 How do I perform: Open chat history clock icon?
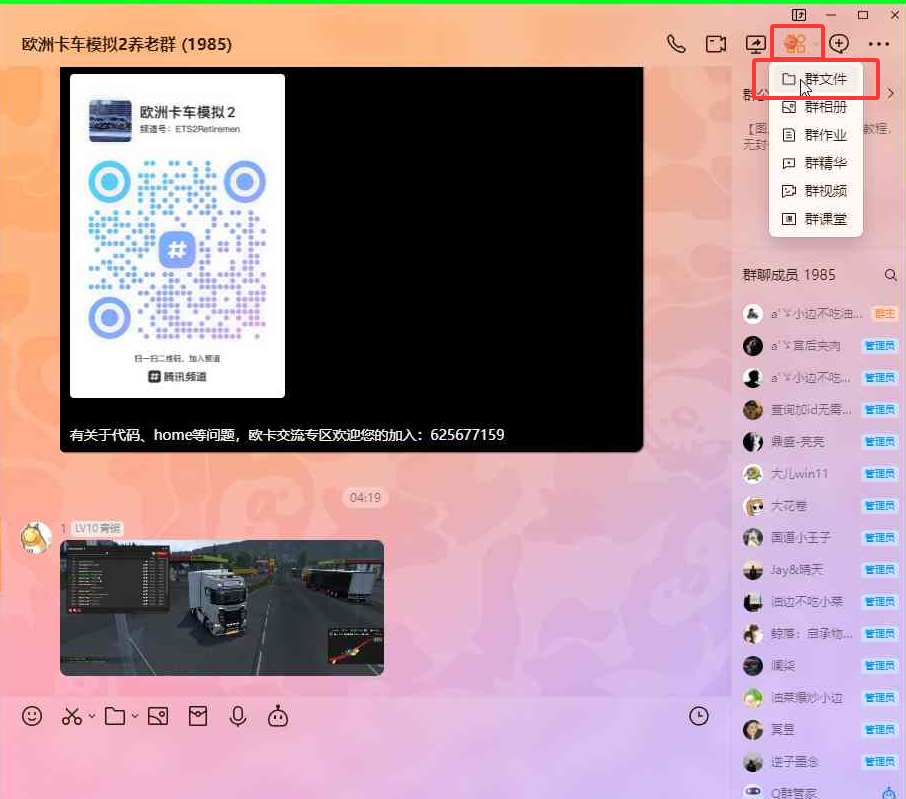[x=699, y=716]
